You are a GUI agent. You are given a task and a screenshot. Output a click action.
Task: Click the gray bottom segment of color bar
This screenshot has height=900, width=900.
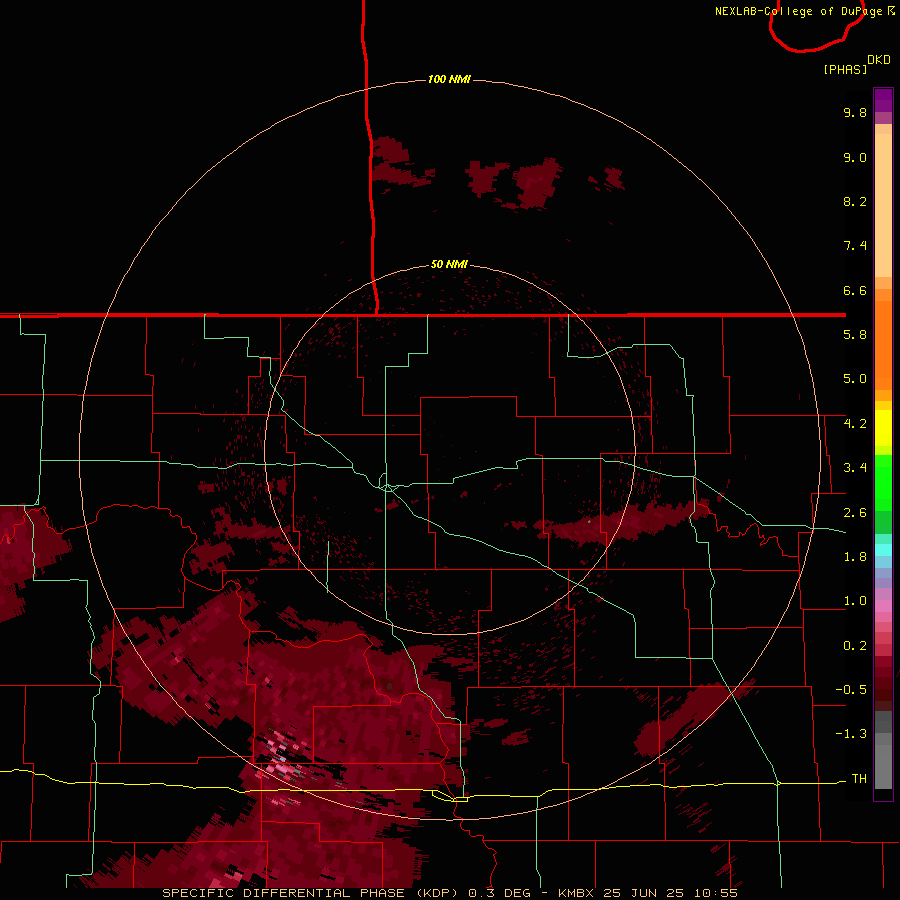883,766
